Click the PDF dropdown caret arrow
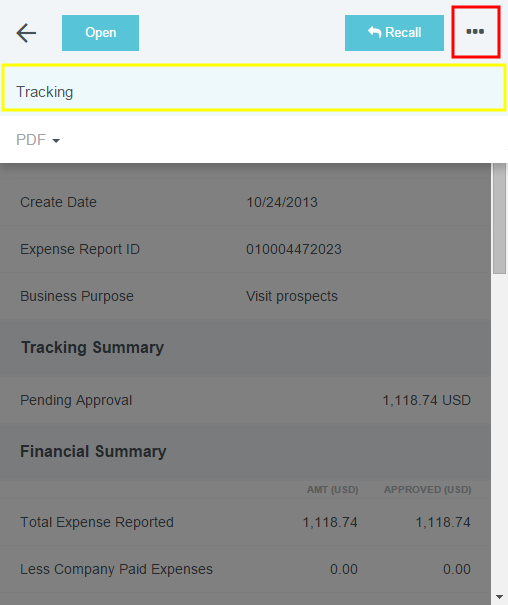508x605 pixels. point(56,141)
